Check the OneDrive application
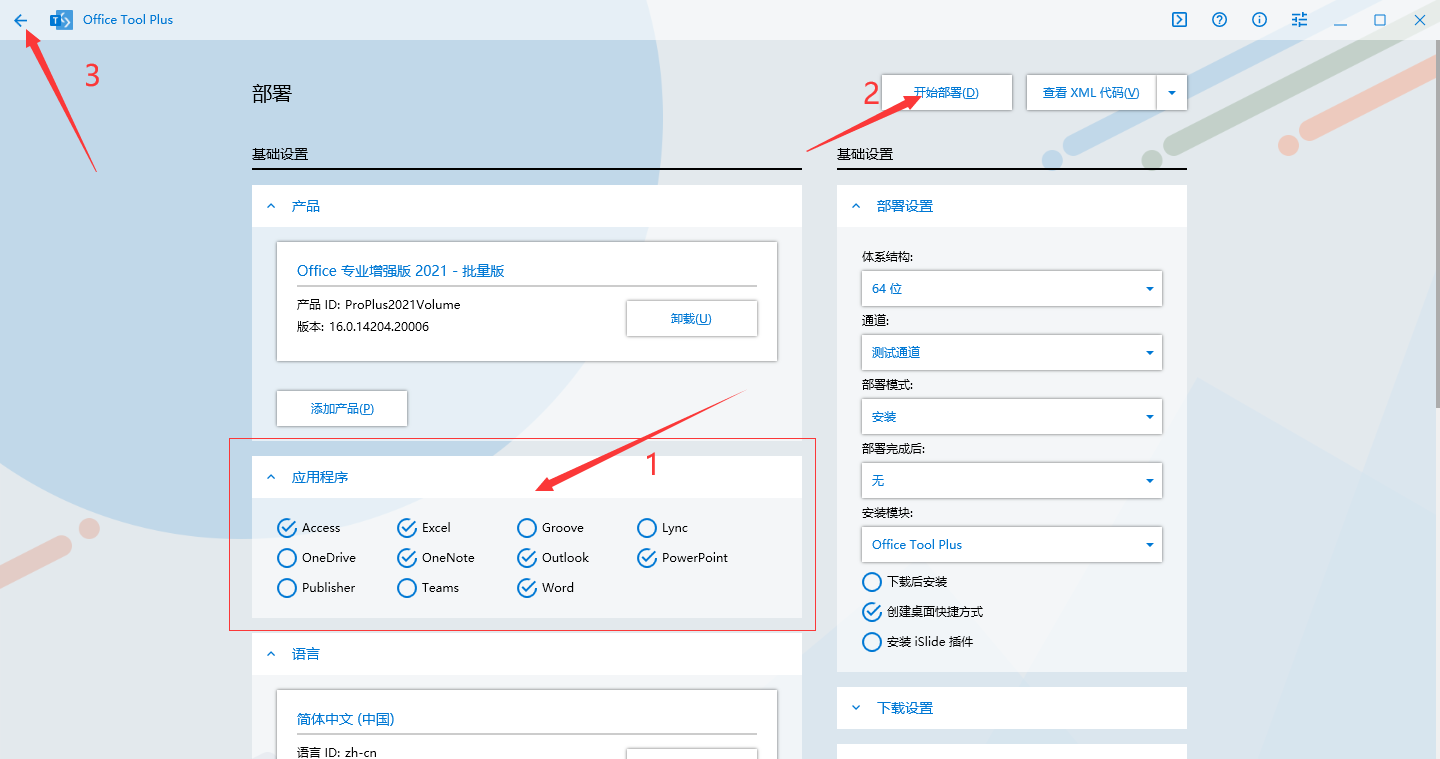The image size is (1440, 759). [287, 558]
